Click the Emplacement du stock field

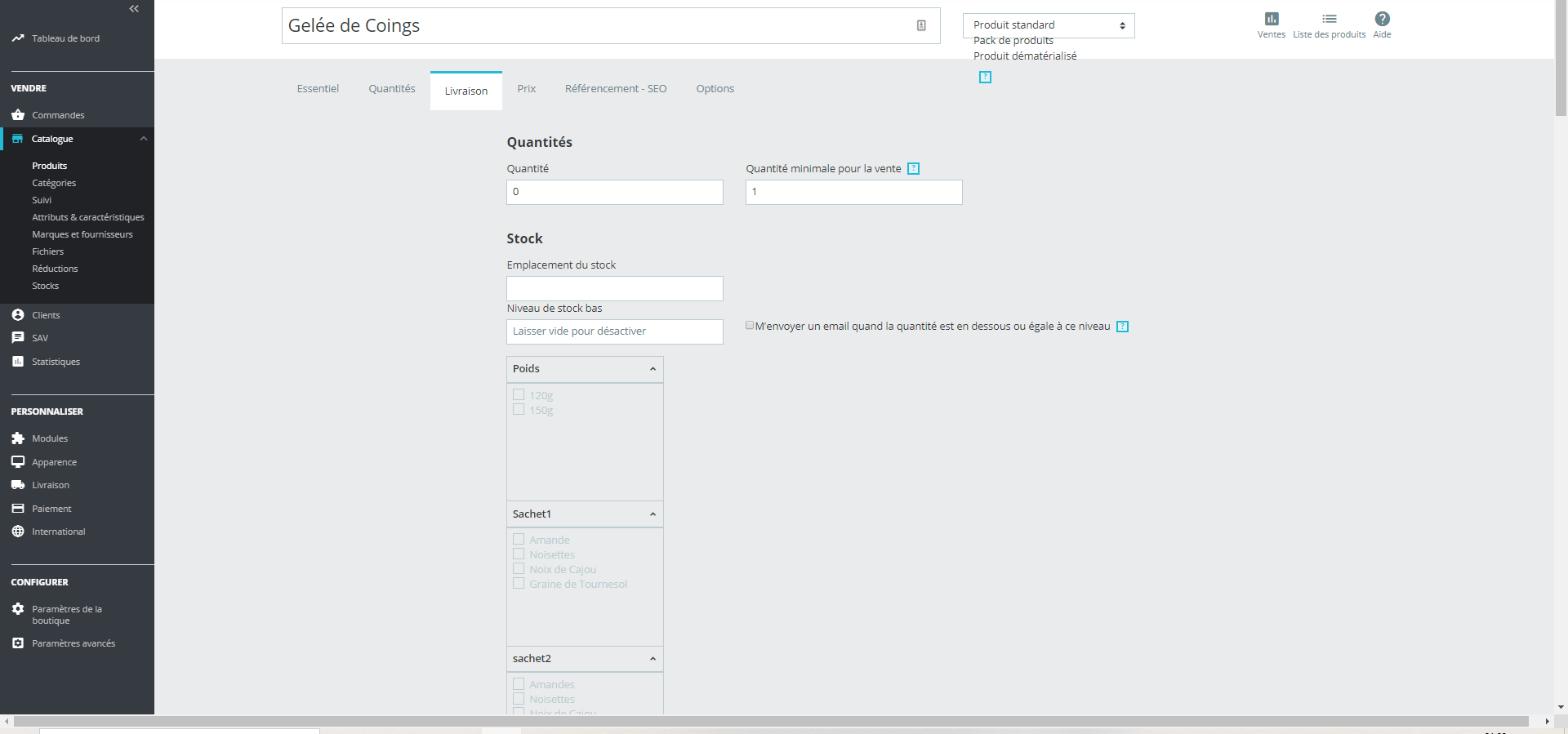pyautogui.click(x=615, y=288)
